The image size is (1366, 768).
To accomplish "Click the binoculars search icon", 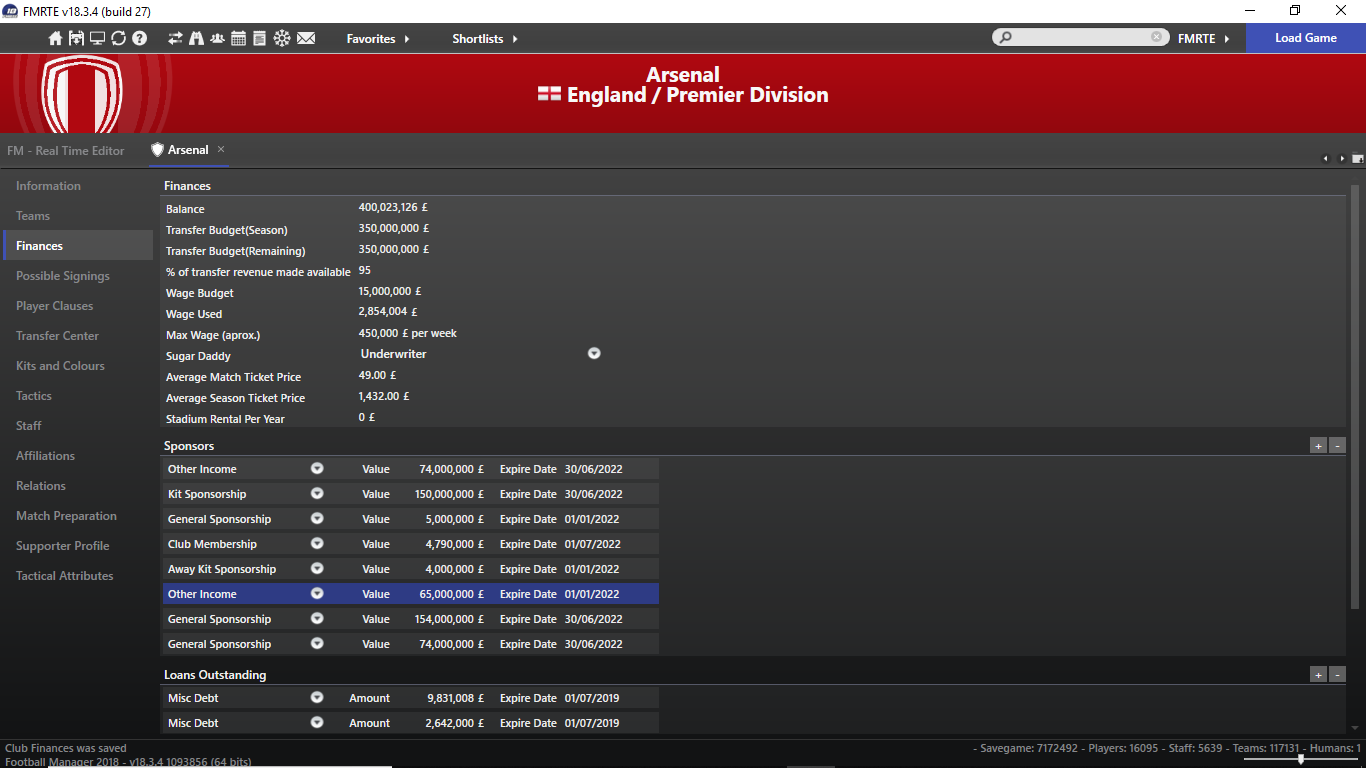I will point(196,38).
